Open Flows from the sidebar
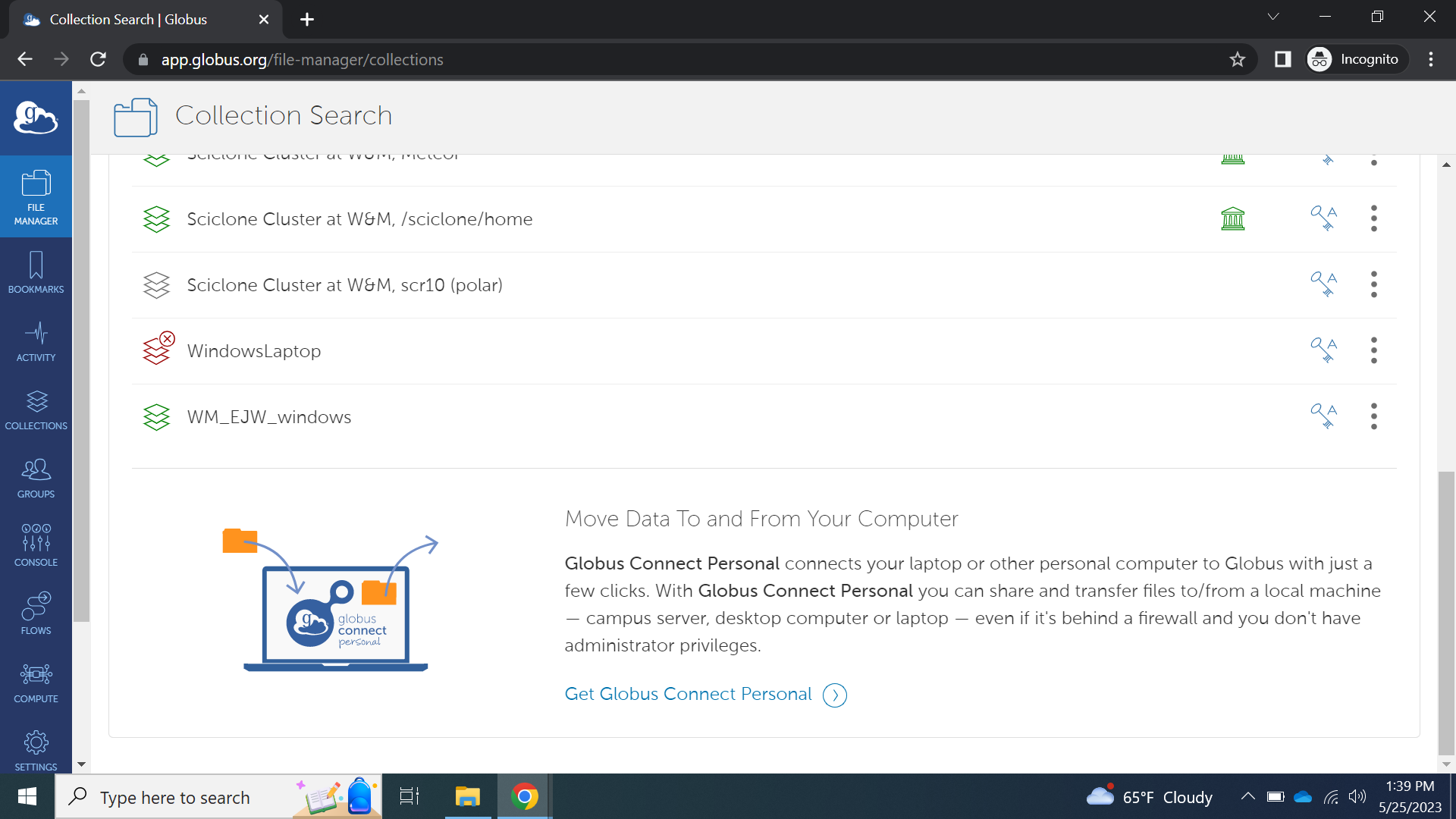The image size is (1456, 819). point(36,613)
